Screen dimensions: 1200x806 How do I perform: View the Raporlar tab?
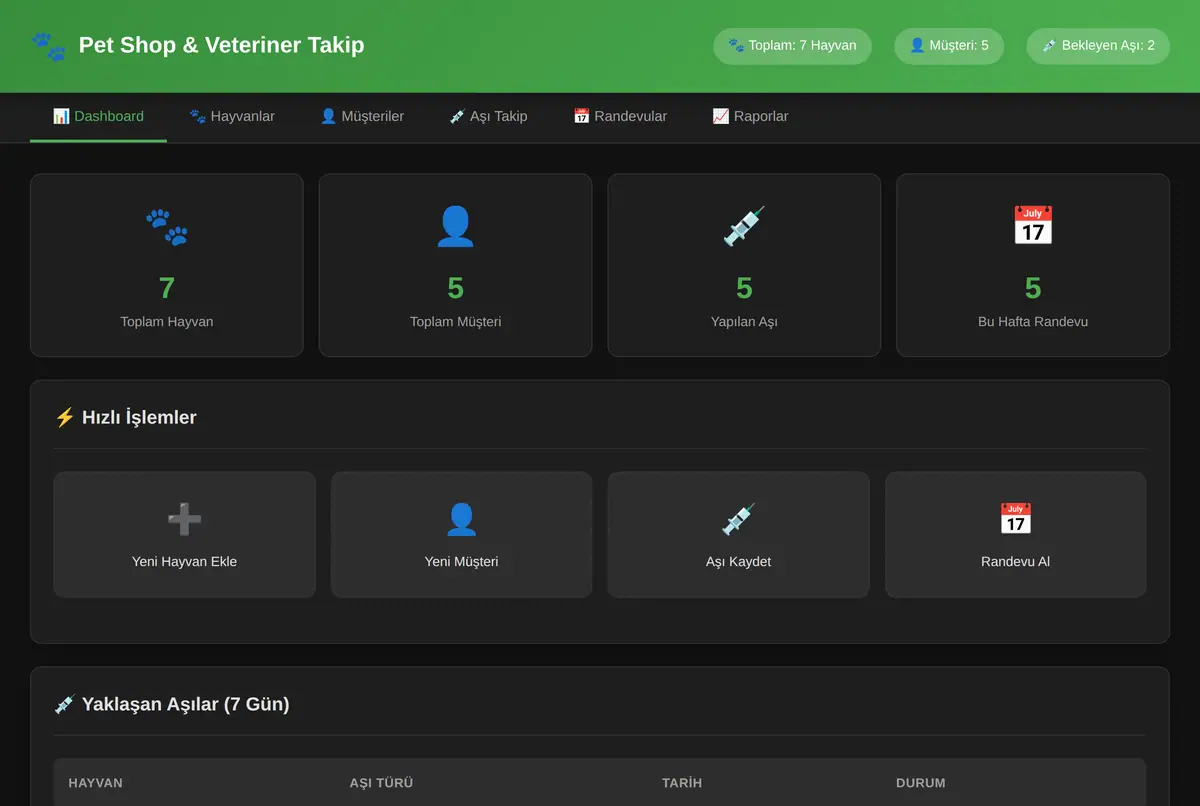tap(750, 117)
